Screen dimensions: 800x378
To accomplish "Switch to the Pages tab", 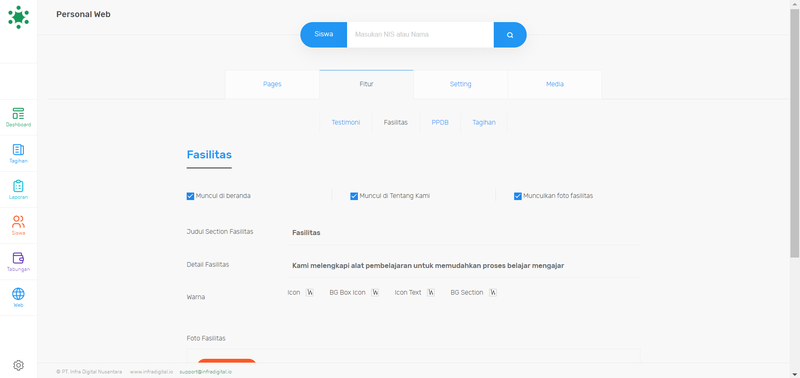I will 272,84.
